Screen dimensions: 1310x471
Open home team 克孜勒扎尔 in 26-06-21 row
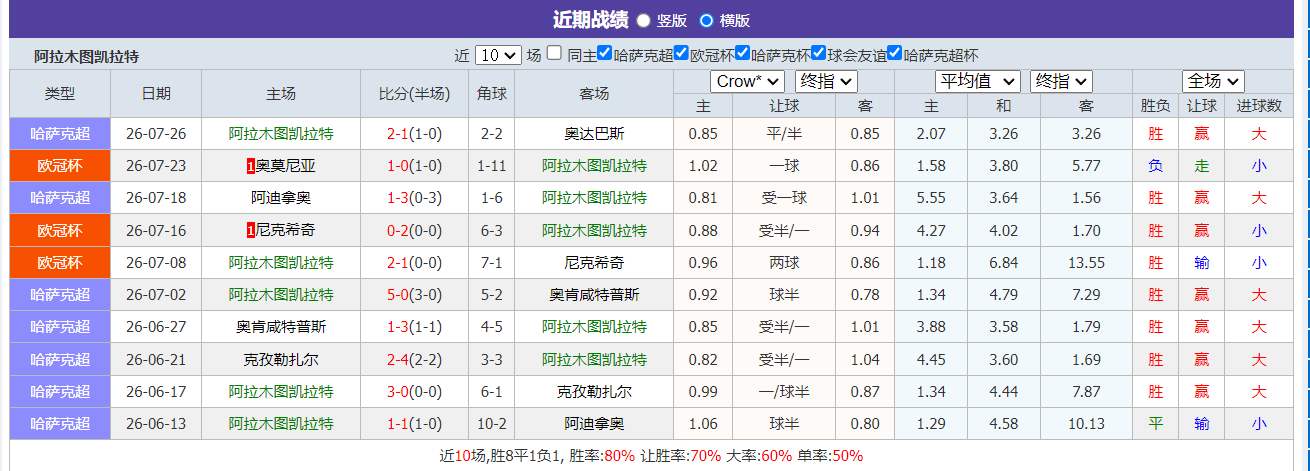281,359
